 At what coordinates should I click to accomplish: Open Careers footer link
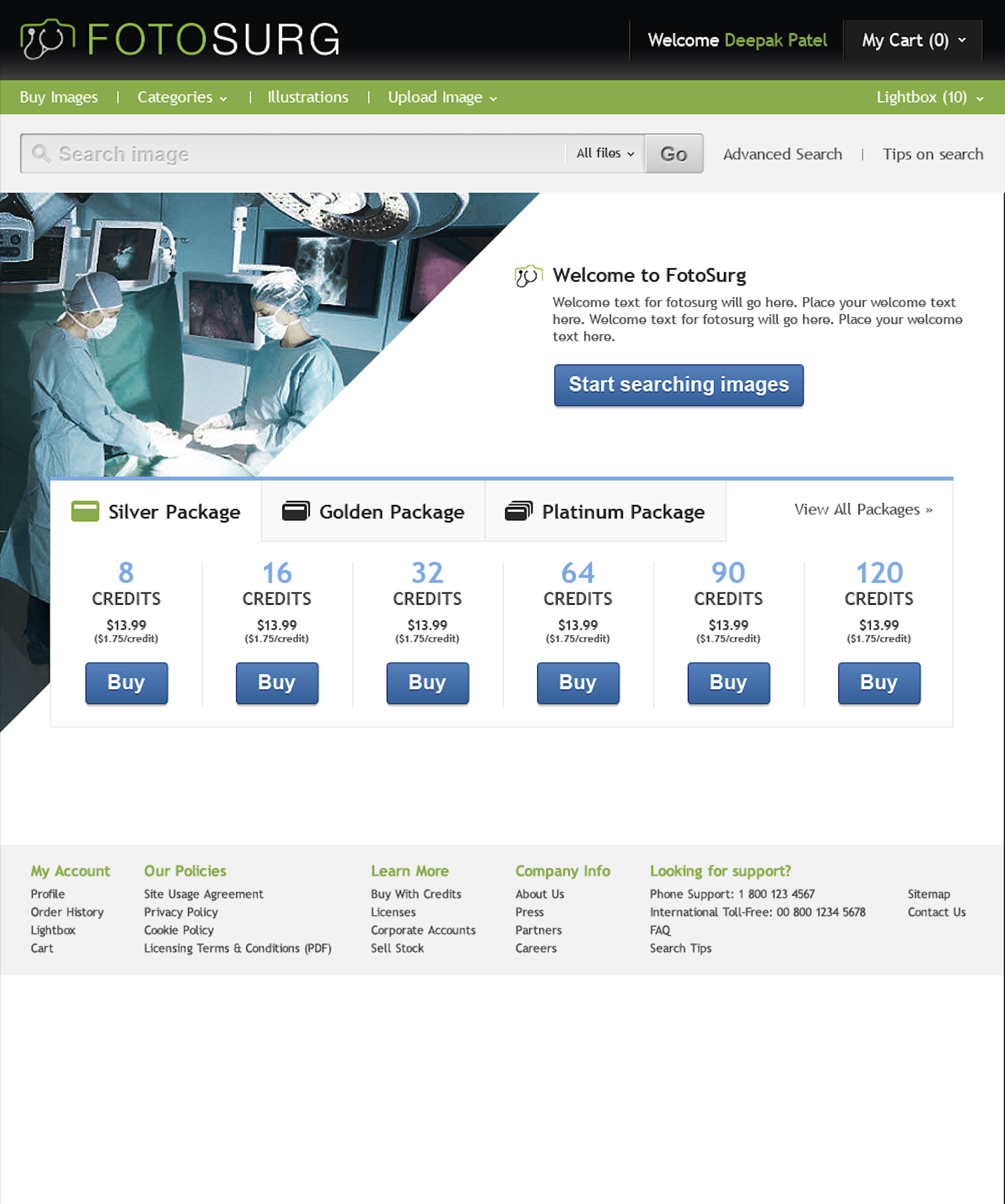[x=536, y=948]
